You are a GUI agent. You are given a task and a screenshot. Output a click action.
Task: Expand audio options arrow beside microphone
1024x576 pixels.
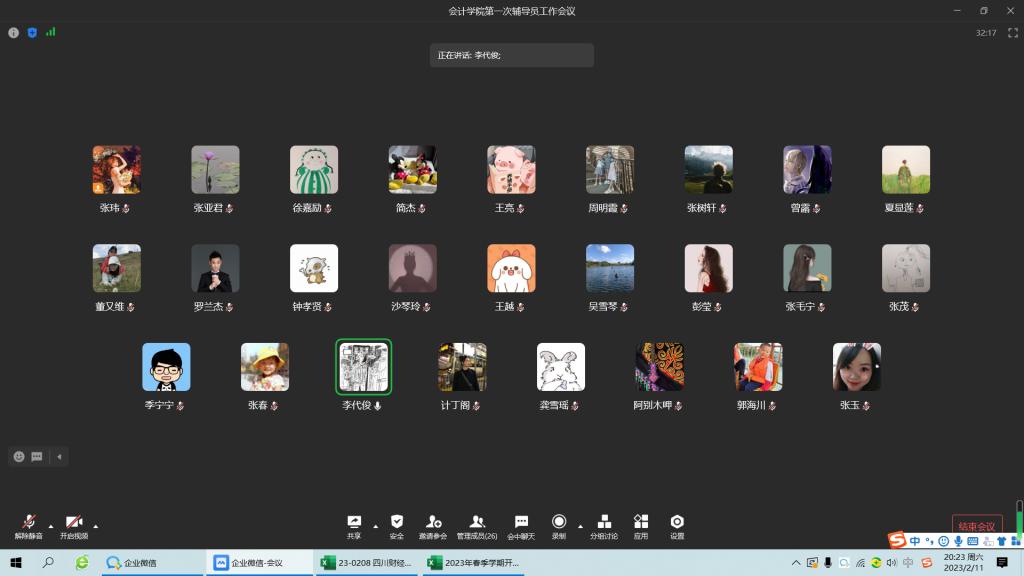pos(51,526)
